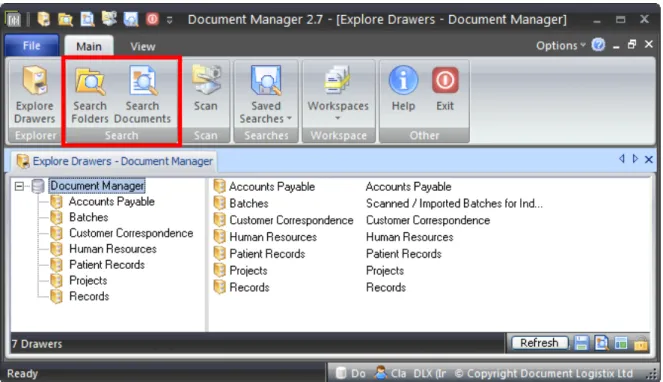This screenshot has height=382, width=663.
Task: Click 'Scanned / Imported Batches for Ind...' description
Action: (454, 203)
